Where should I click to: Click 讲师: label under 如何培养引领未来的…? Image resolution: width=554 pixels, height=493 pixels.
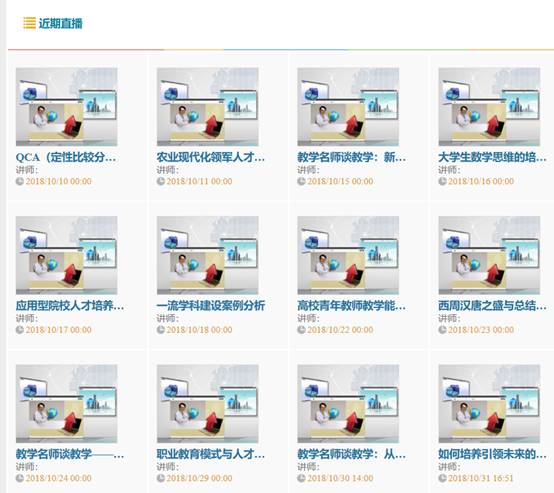tap(449, 467)
